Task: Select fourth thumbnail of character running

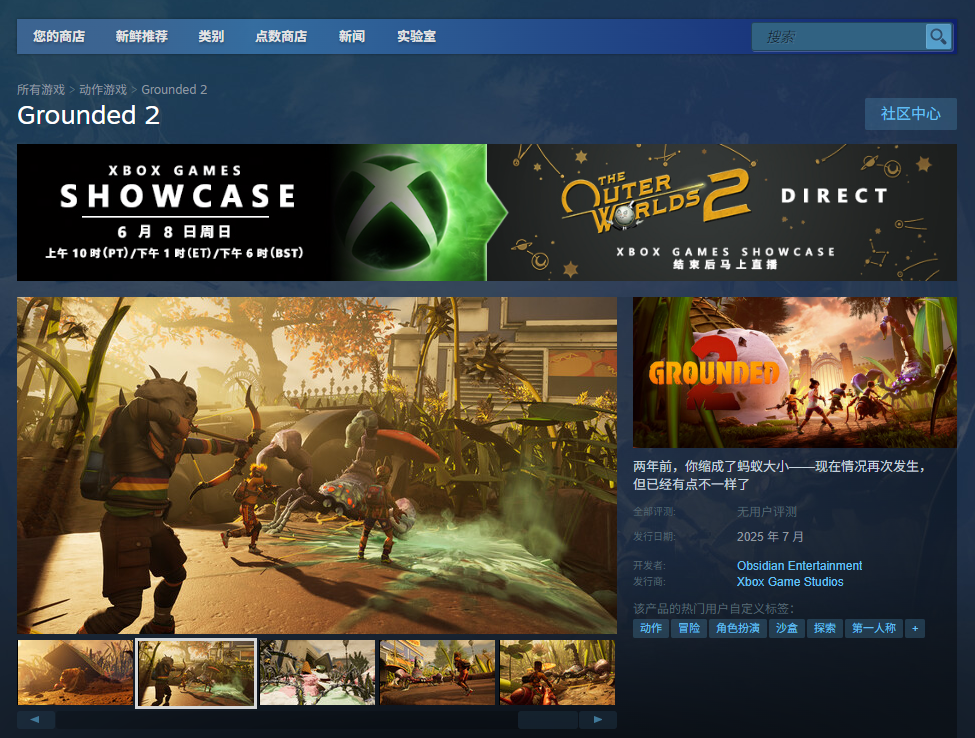Action: point(437,673)
